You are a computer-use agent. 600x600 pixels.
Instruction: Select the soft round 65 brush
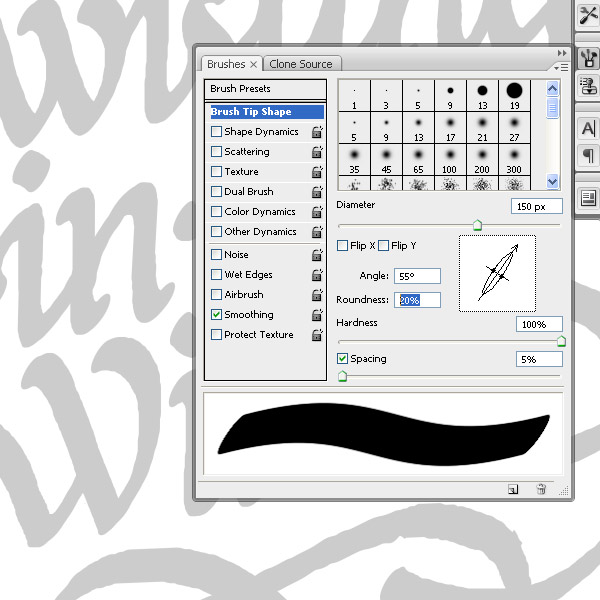click(x=418, y=160)
